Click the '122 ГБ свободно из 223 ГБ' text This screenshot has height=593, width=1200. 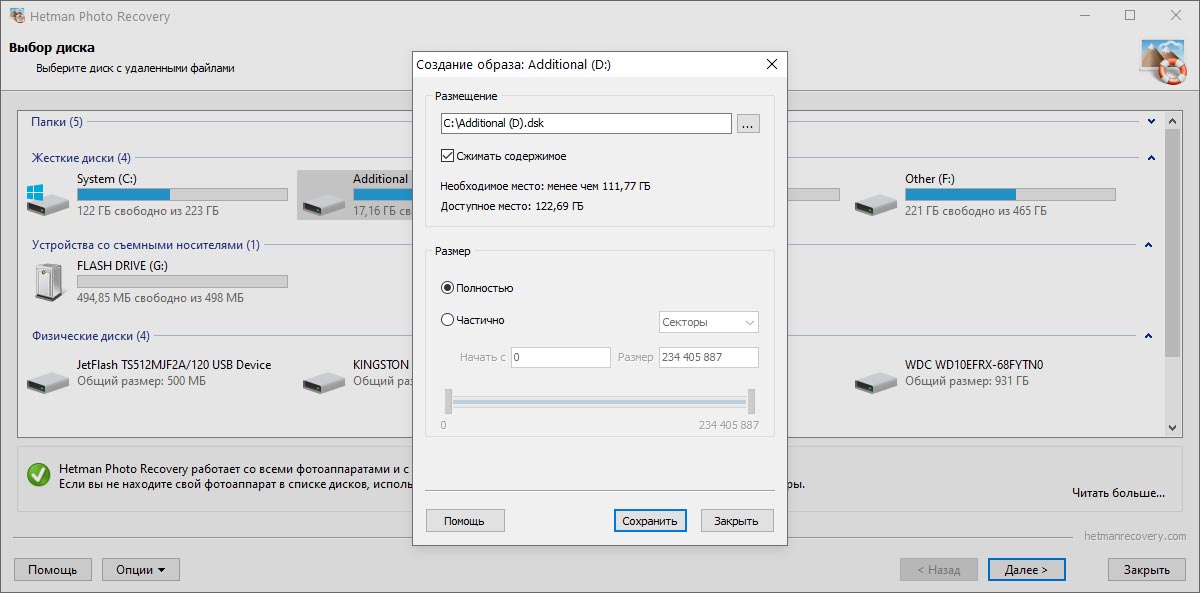pyautogui.click(x=148, y=211)
